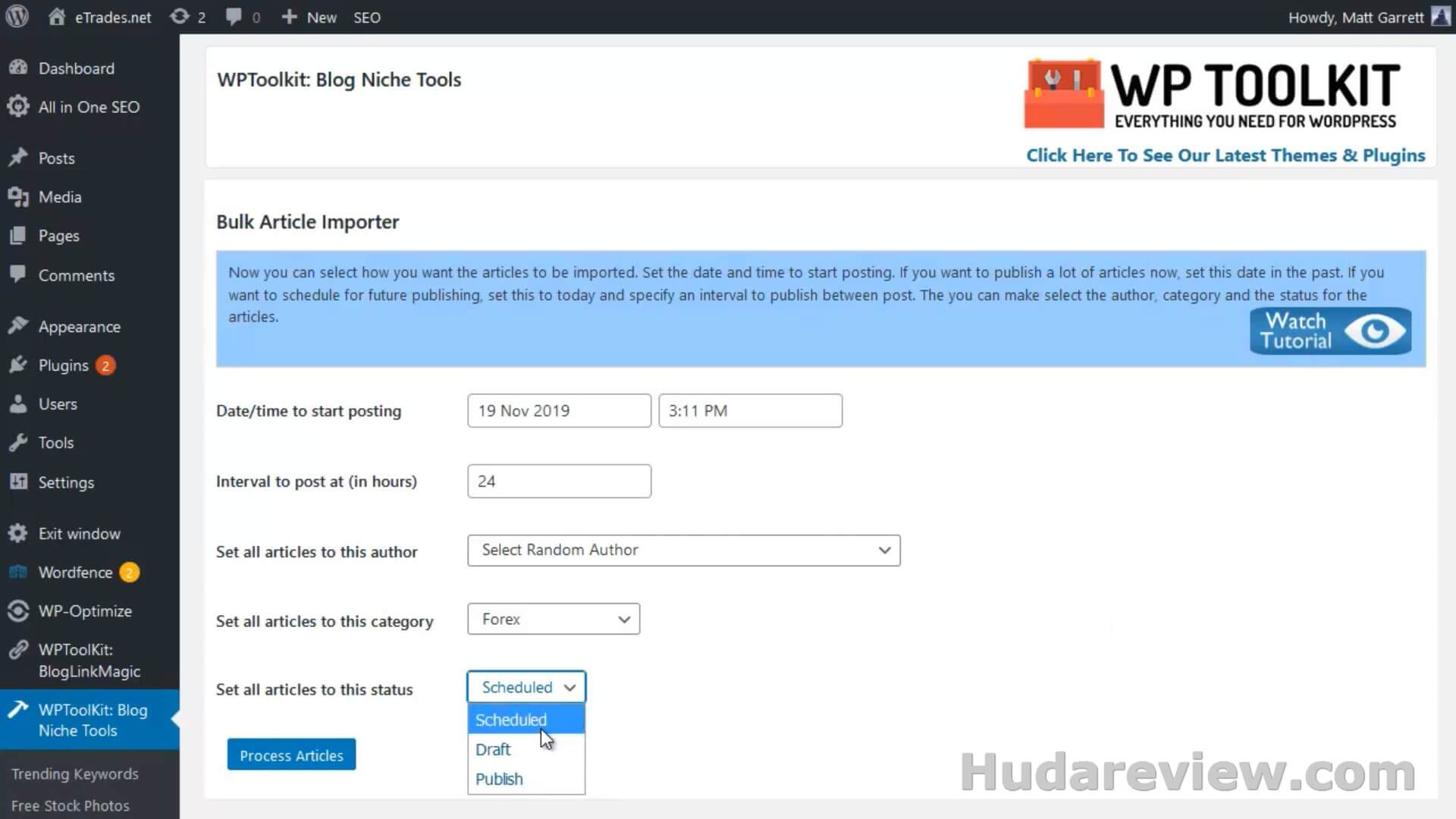Open Trending Keywords submenu item
The width and height of the screenshot is (1456, 819).
(x=75, y=773)
